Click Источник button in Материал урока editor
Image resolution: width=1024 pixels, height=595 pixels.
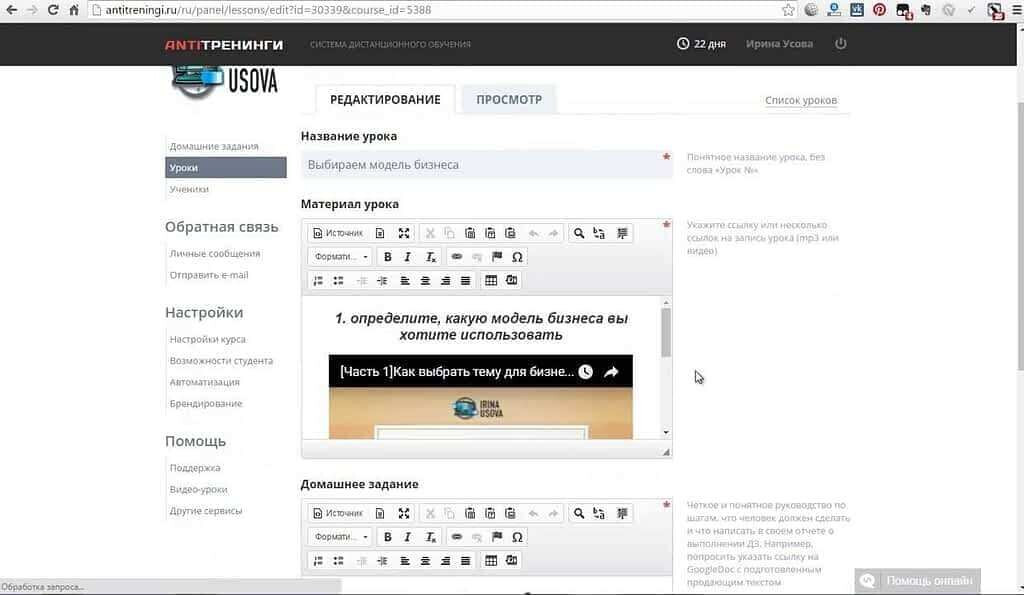pos(338,233)
